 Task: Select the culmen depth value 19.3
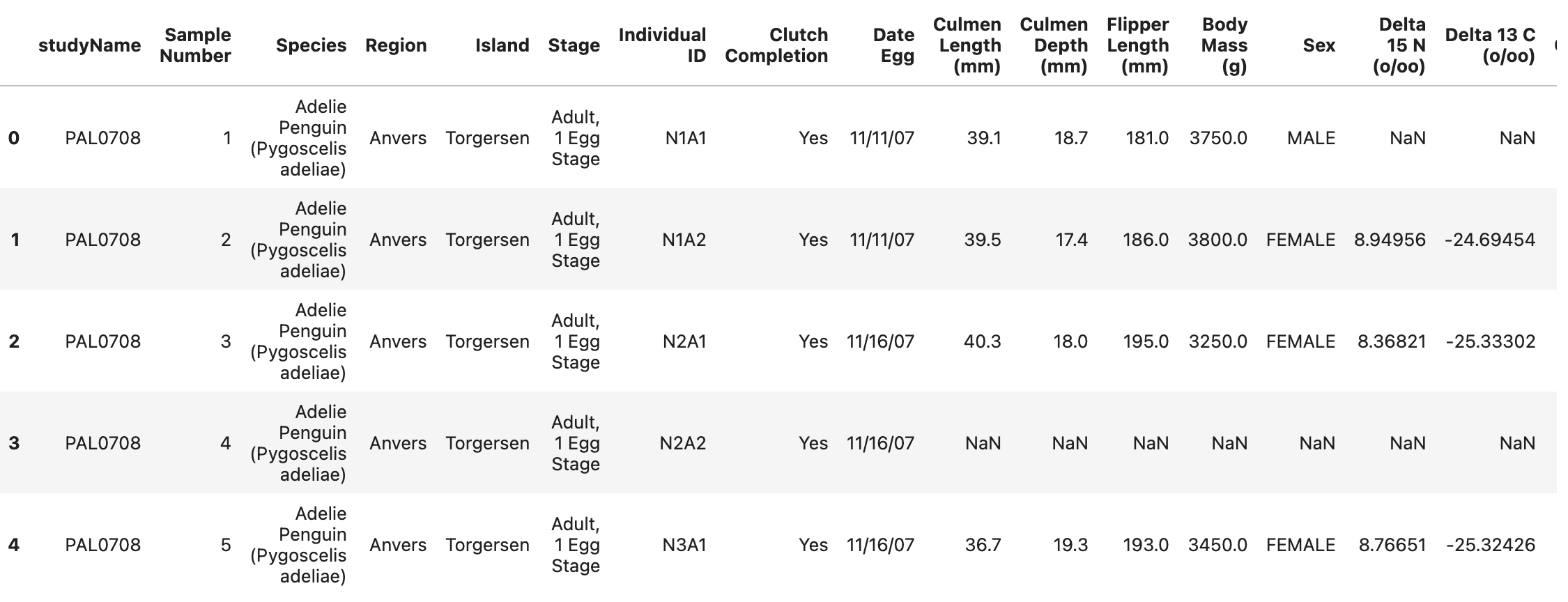tap(1070, 545)
